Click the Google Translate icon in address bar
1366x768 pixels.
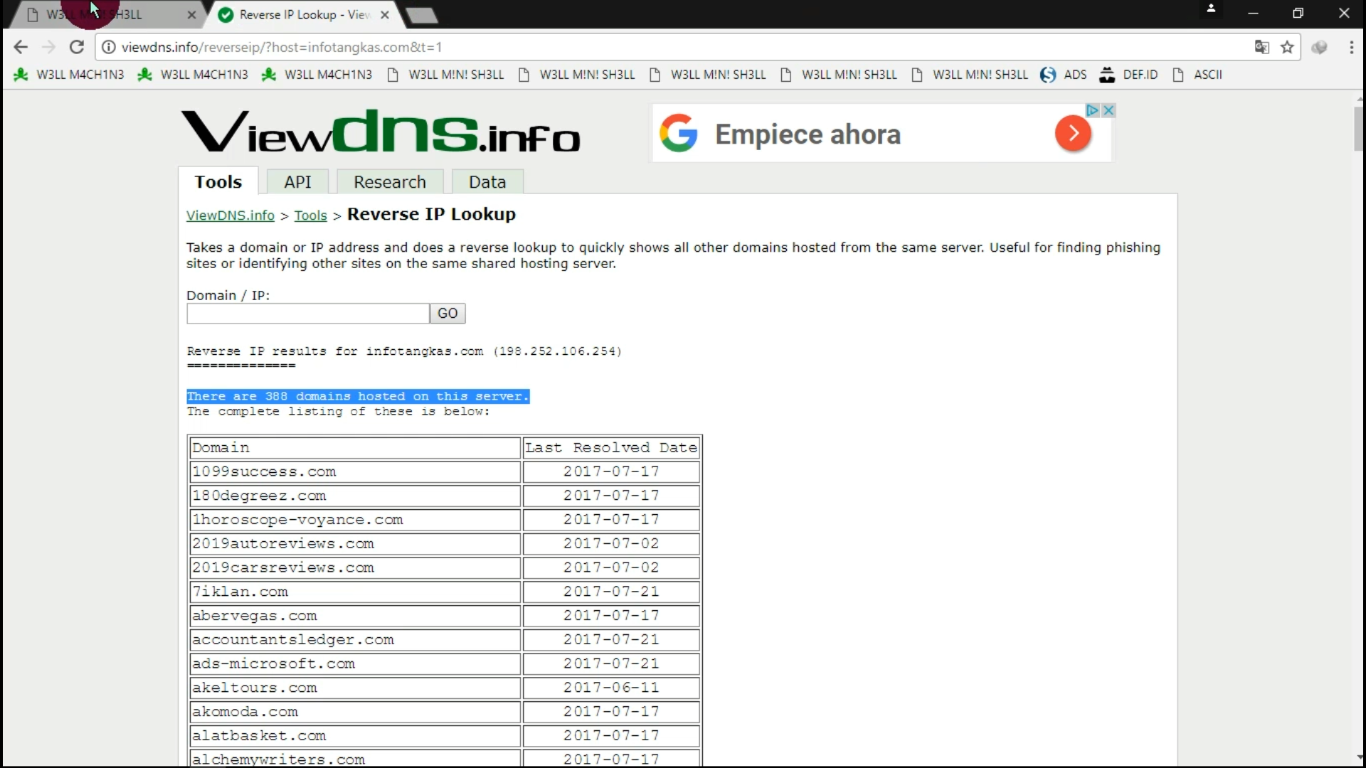tap(1261, 47)
